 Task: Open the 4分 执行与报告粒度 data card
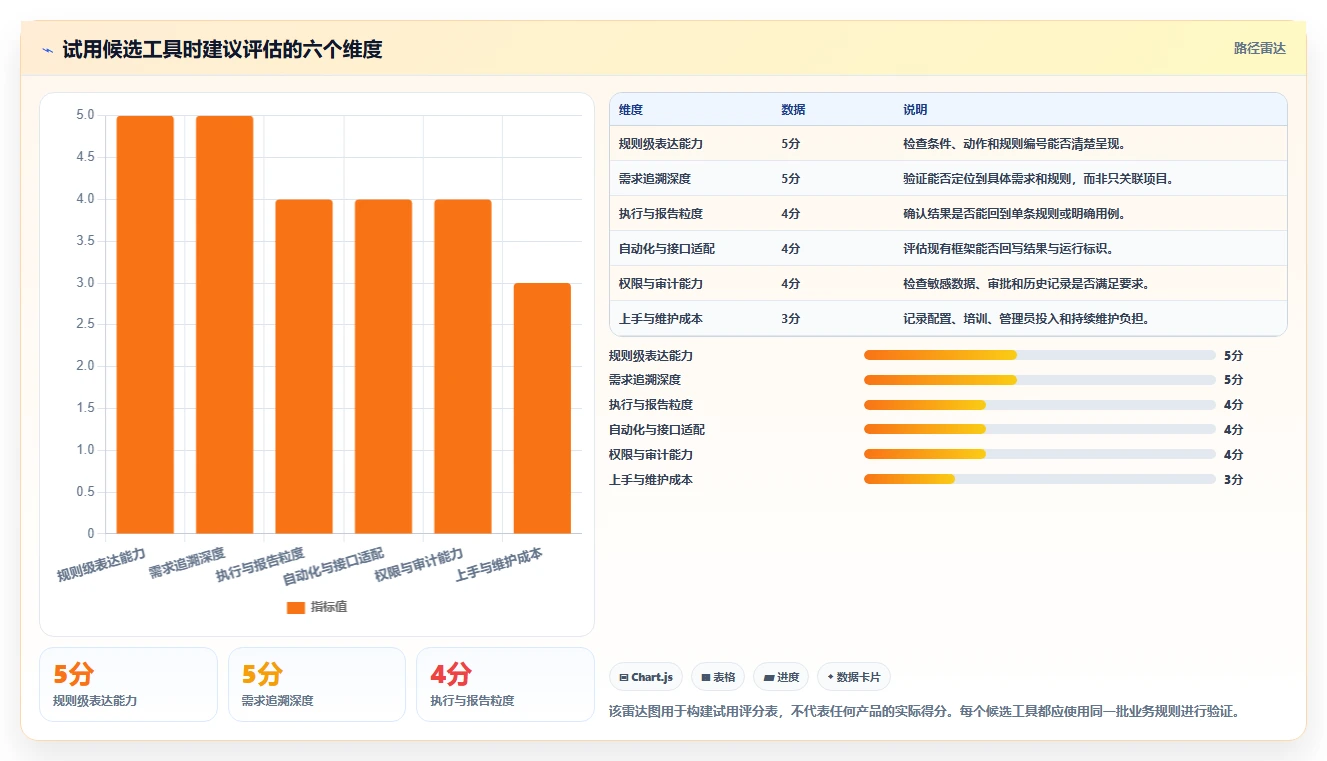(505, 684)
